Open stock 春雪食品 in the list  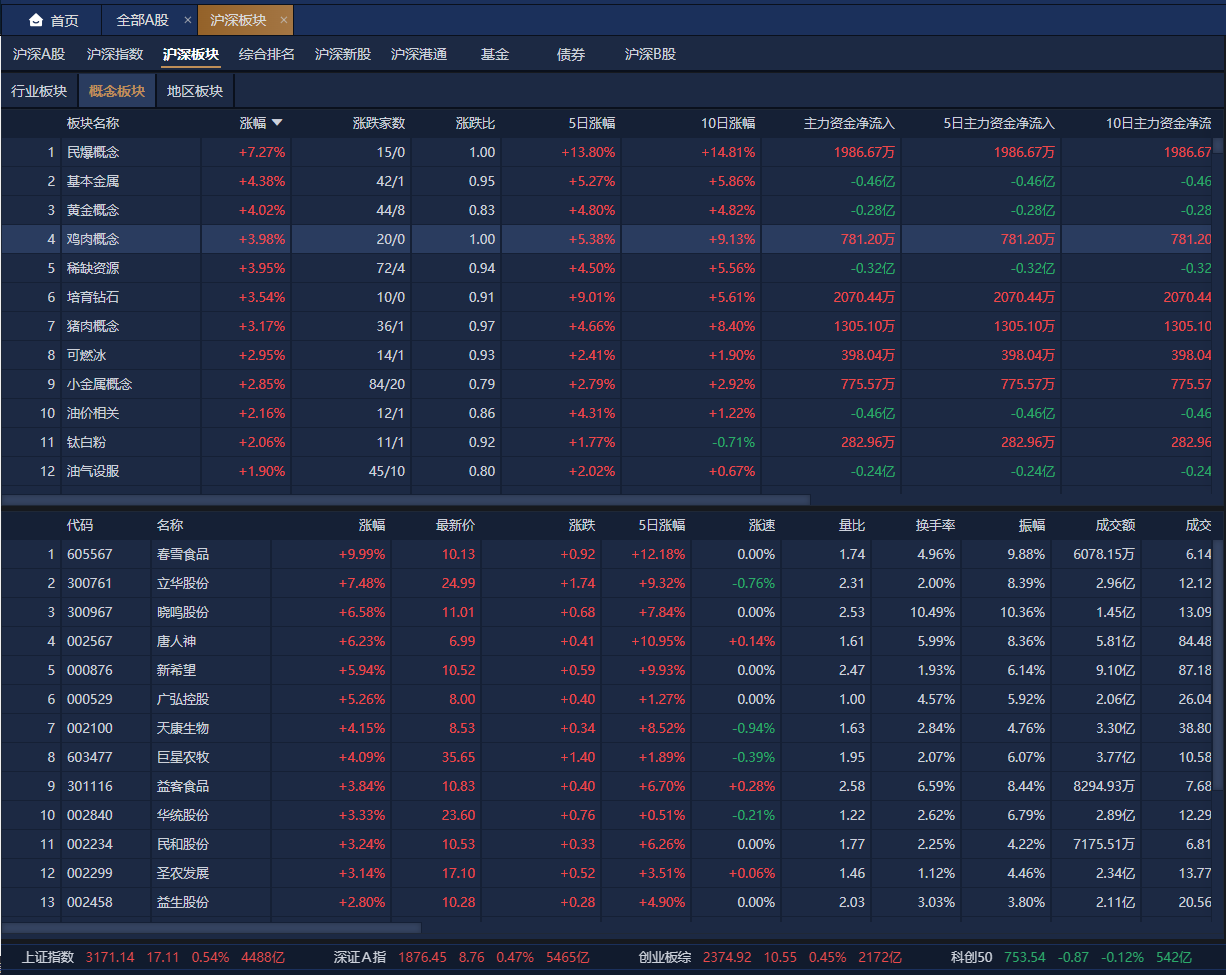[183, 554]
